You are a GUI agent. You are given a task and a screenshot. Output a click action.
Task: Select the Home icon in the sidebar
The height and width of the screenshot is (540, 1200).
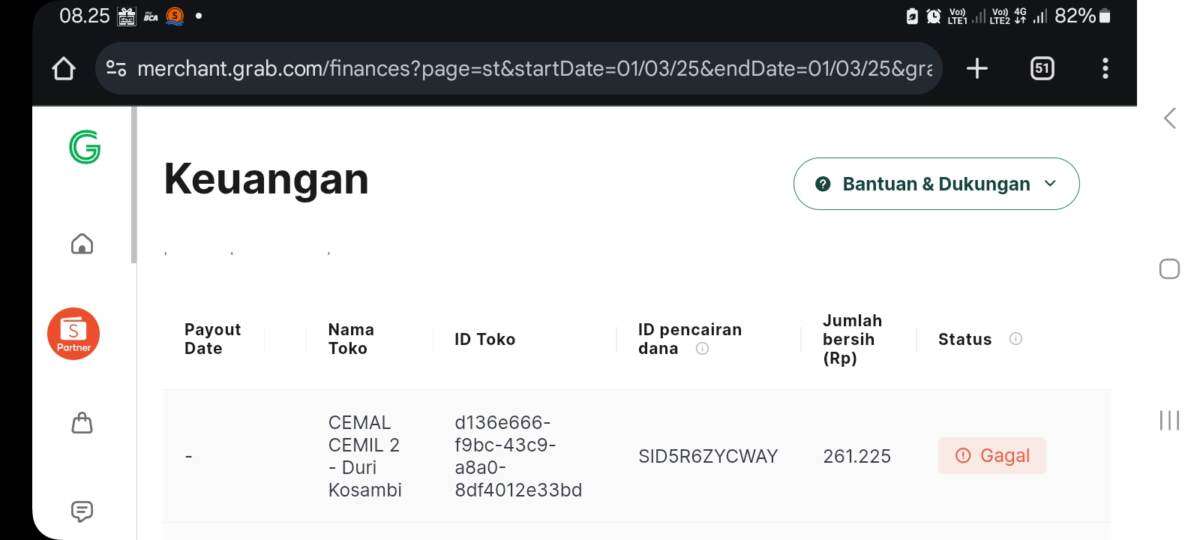click(x=82, y=243)
